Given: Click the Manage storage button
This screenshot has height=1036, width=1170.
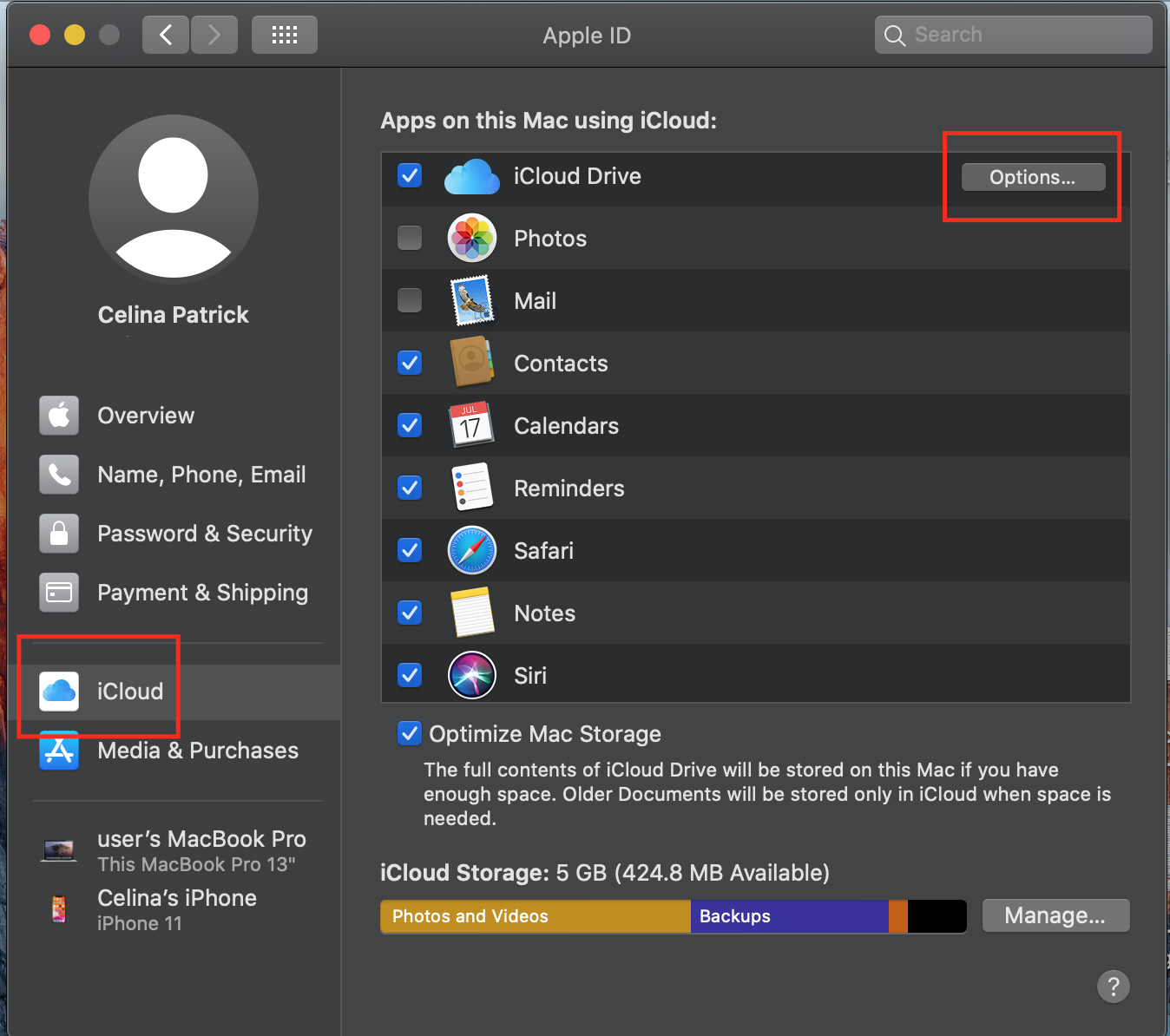Looking at the screenshot, I should click(1055, 915).
